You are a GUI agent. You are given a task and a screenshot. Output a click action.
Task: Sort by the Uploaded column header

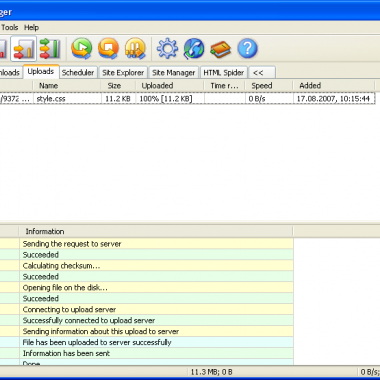pos(170,86)
